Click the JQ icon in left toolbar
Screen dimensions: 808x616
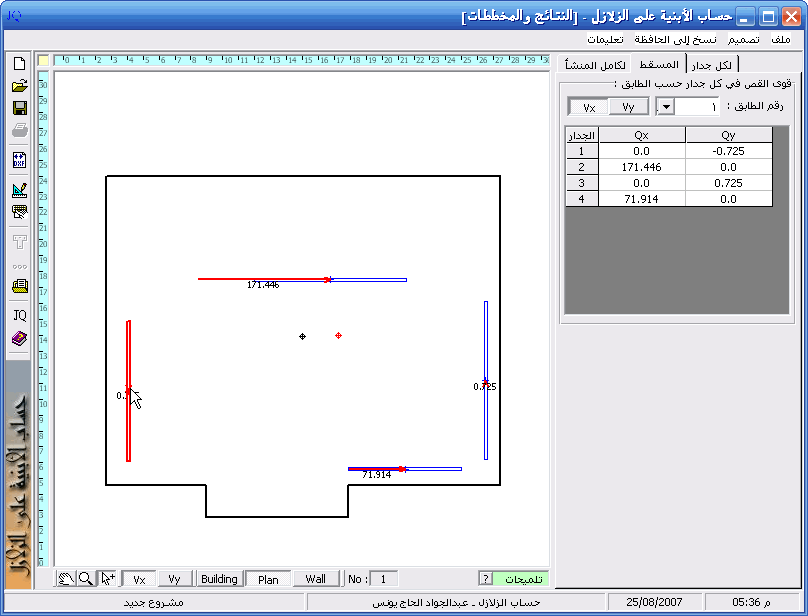pyautogui.click(x=19, y=315)
